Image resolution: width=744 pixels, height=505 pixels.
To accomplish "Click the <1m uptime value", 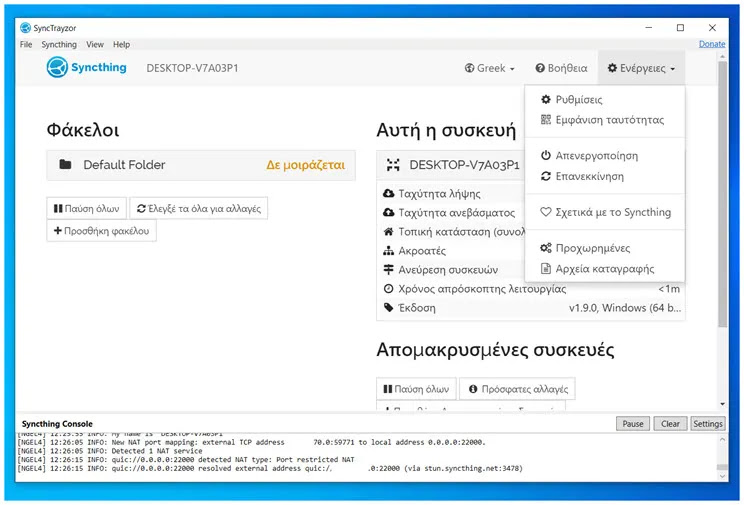I will (x=669, y=289).
